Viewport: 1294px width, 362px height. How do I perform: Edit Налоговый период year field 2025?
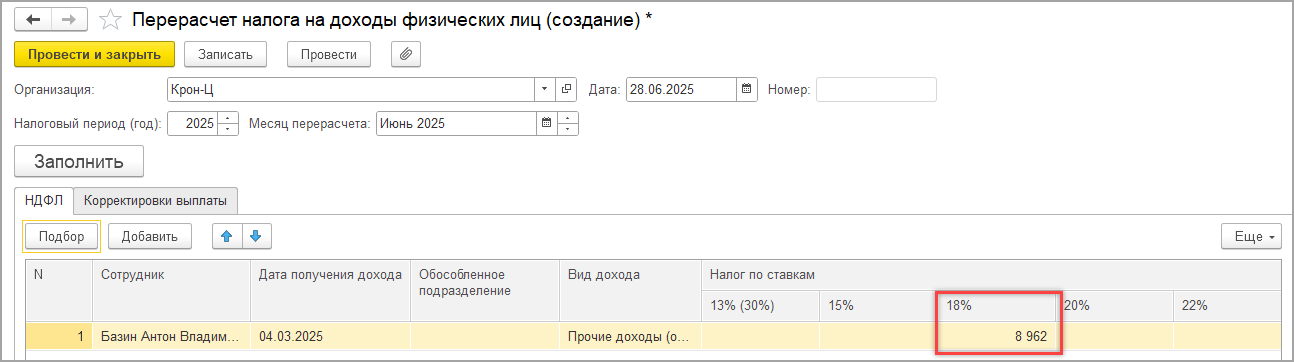[x=193, y=124]
